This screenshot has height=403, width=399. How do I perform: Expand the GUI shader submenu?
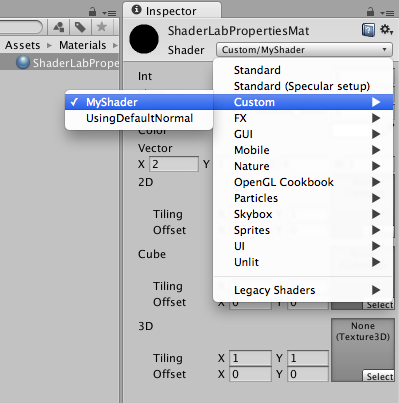pyautogui.click(x=303, y=134)
